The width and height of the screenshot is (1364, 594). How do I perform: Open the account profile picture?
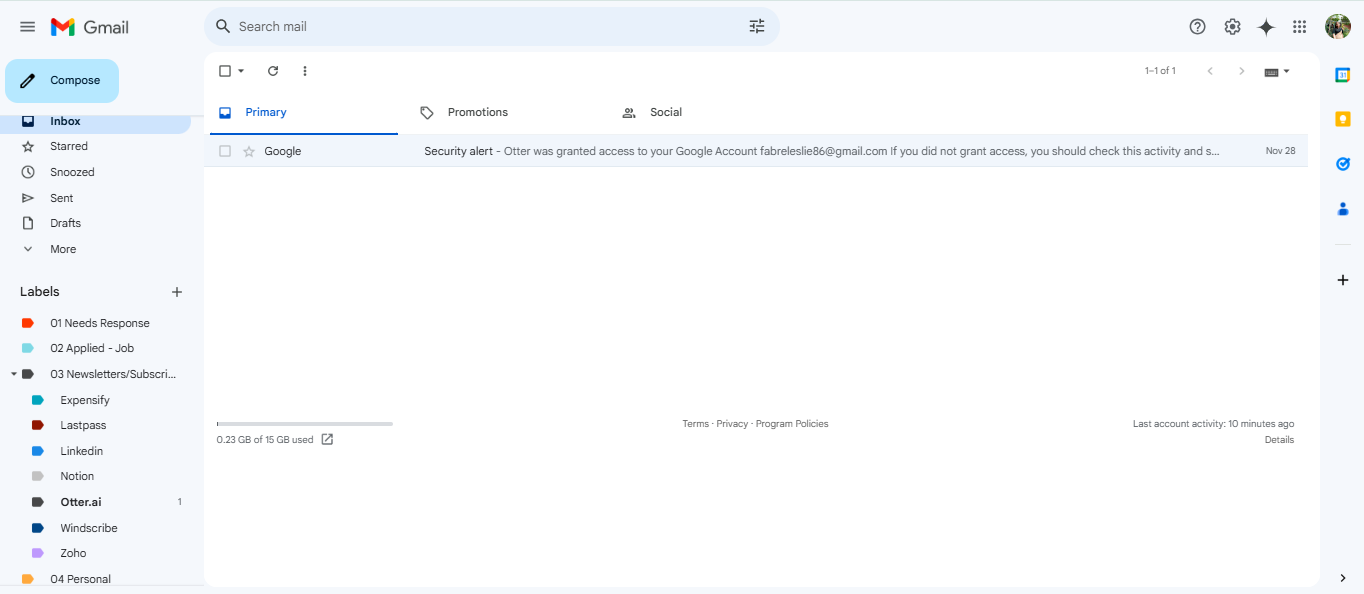[x=1338, y=27]
